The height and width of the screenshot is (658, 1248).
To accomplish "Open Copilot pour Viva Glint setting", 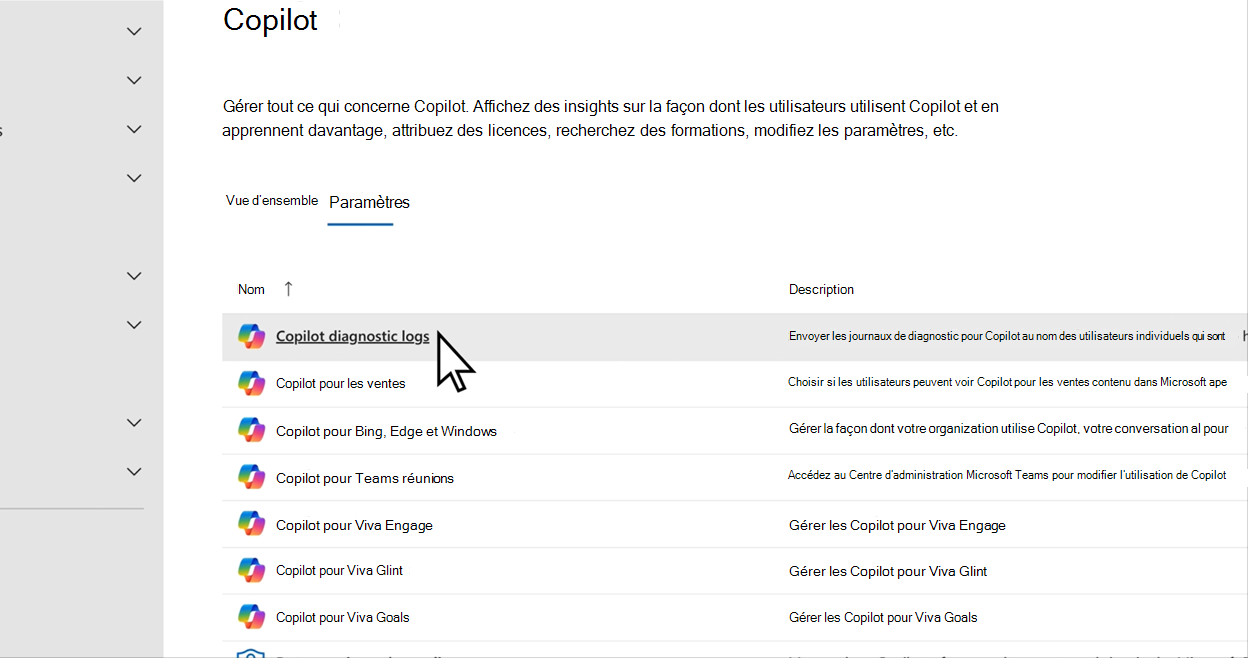I will (340, 570).
